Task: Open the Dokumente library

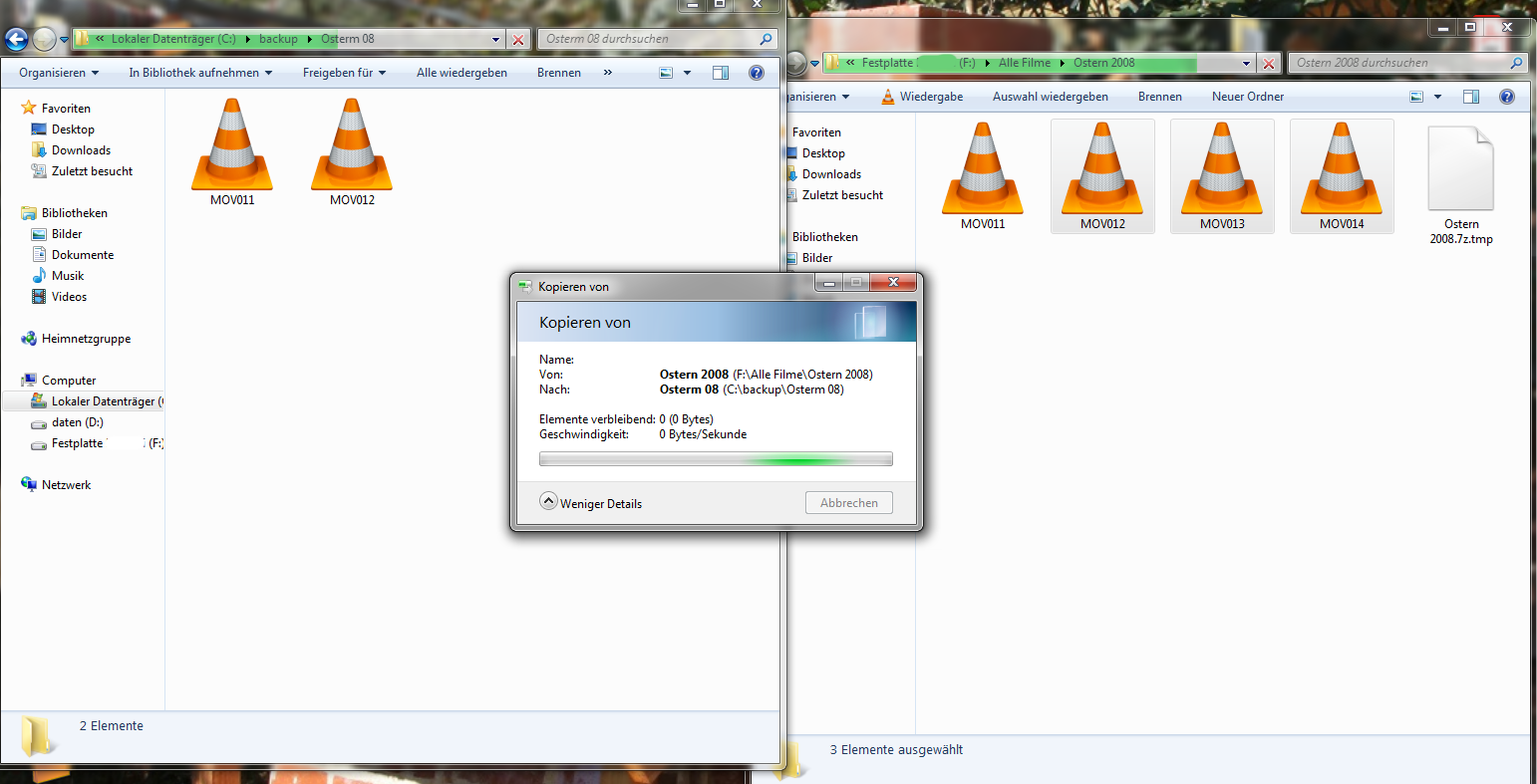Action: 83,255
